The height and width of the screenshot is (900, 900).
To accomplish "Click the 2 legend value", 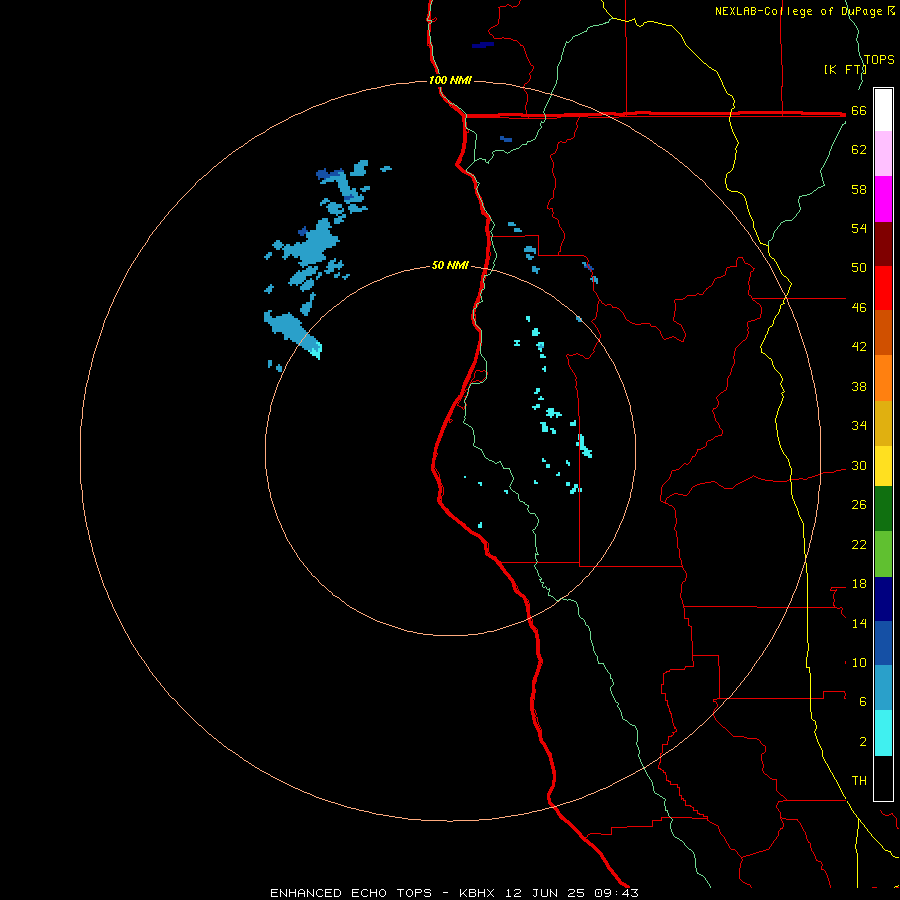I will click(x=863, y=742).
